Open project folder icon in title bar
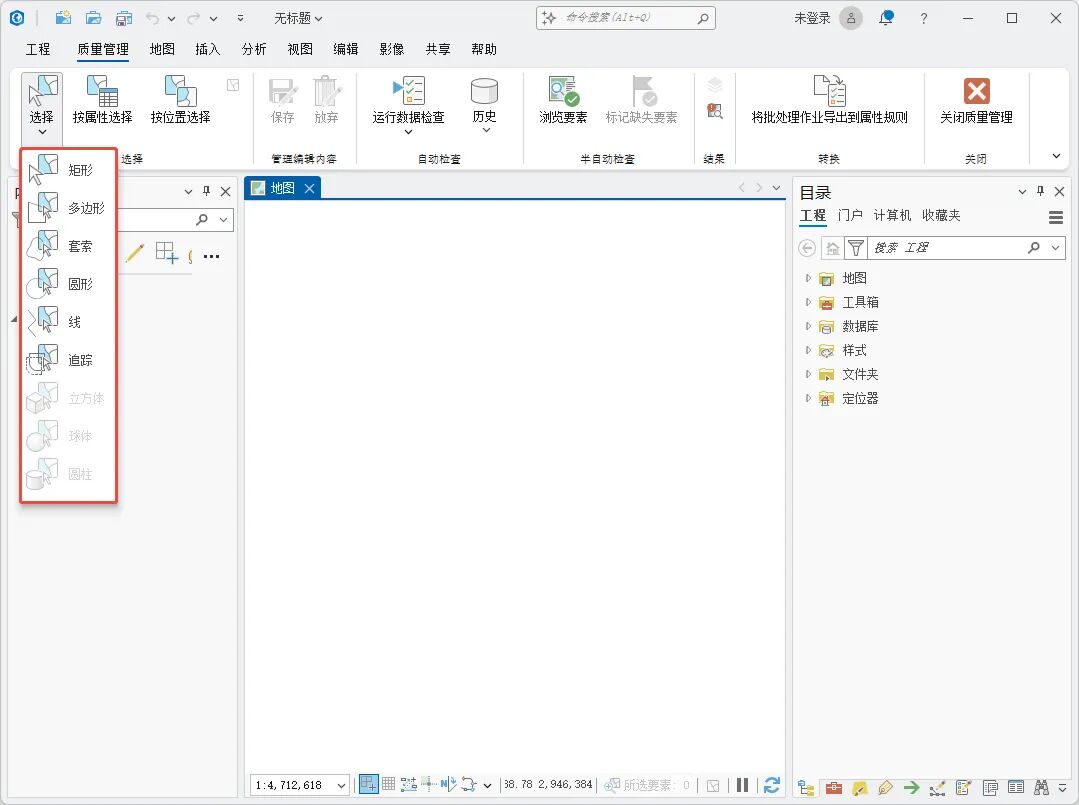Screen dimensions: 1079x805 coord(94,18)
